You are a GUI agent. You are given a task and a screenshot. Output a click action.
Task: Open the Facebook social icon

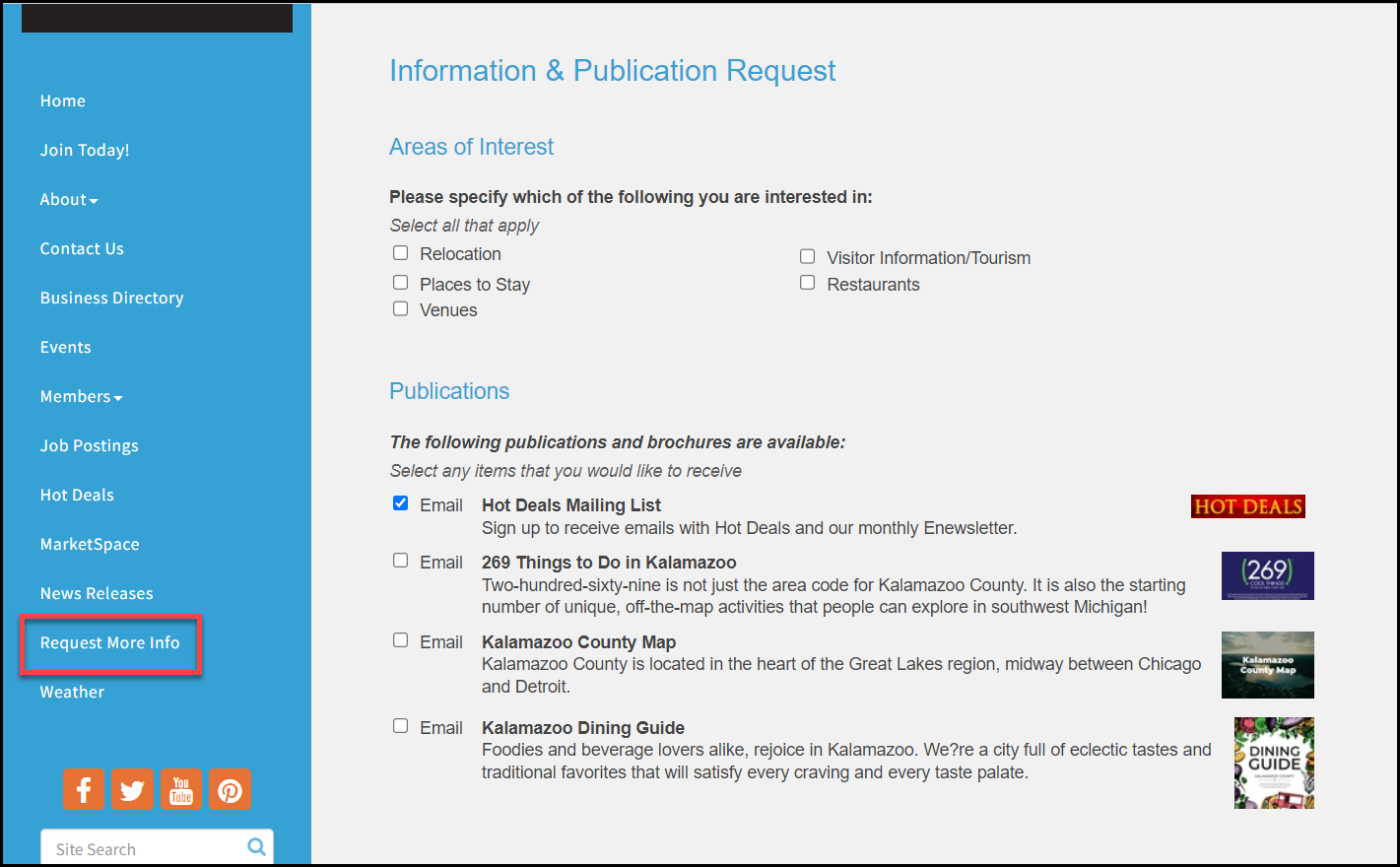(x=84, y=789)
